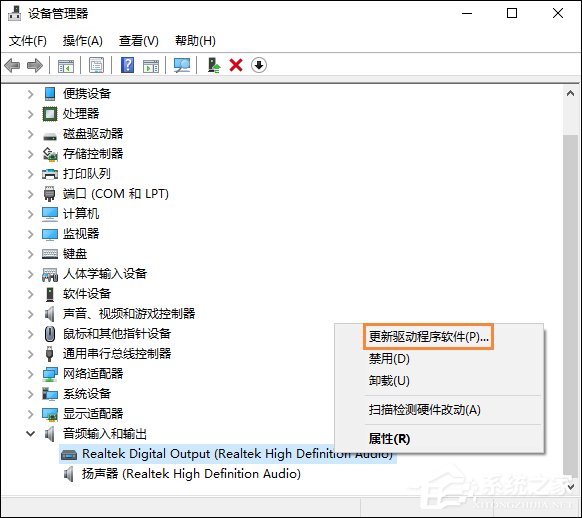Open the 文件(F) menu
The height and width of the screenshot is (518, 582).
pos(27,40)
